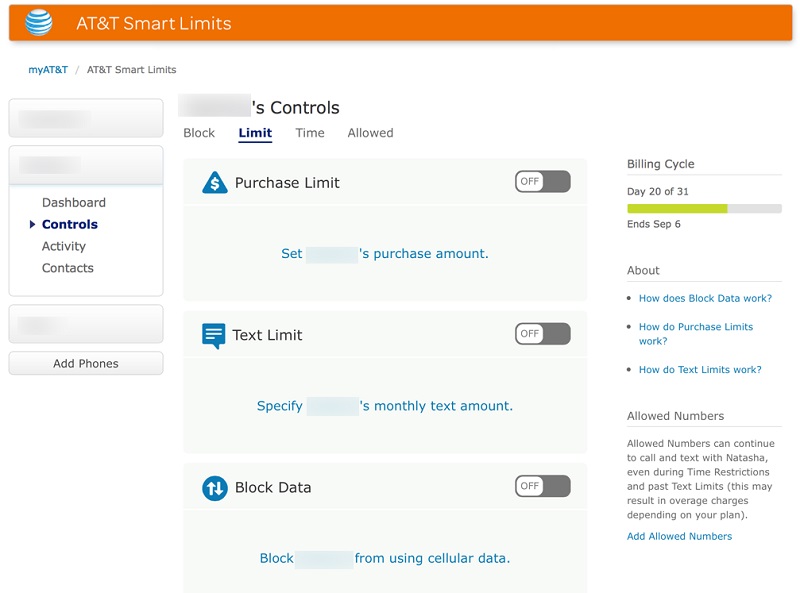
Task: Click the AT&T globe logo
Action: [x=39, y=23]
